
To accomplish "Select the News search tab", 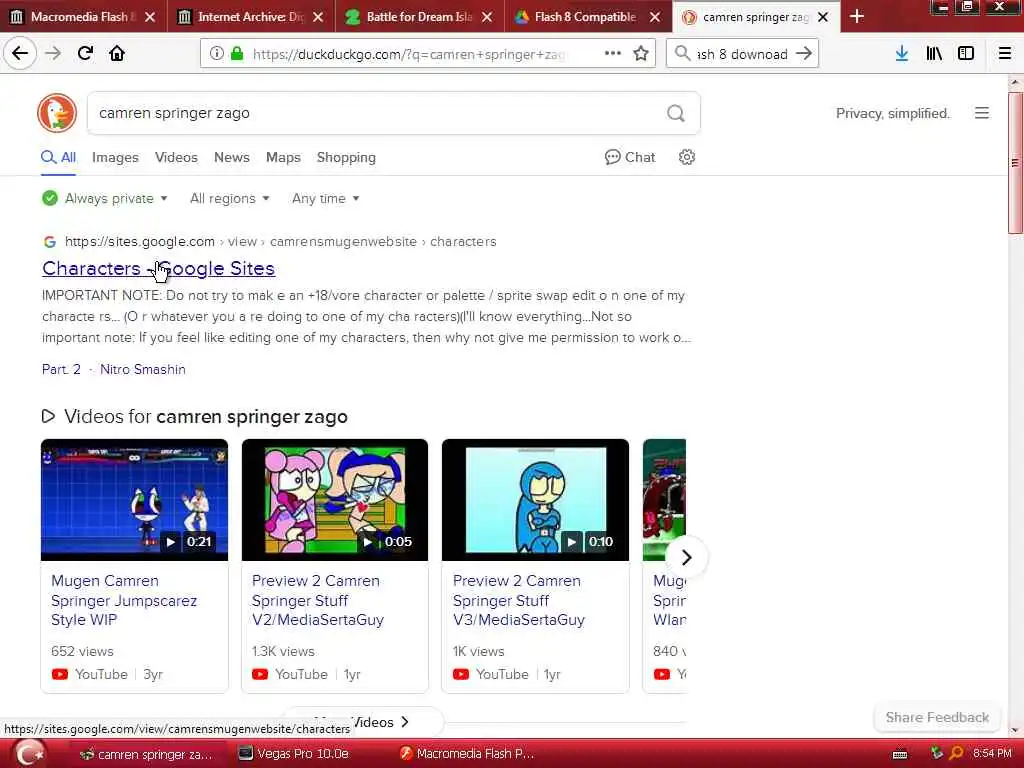I will (232, 157).
